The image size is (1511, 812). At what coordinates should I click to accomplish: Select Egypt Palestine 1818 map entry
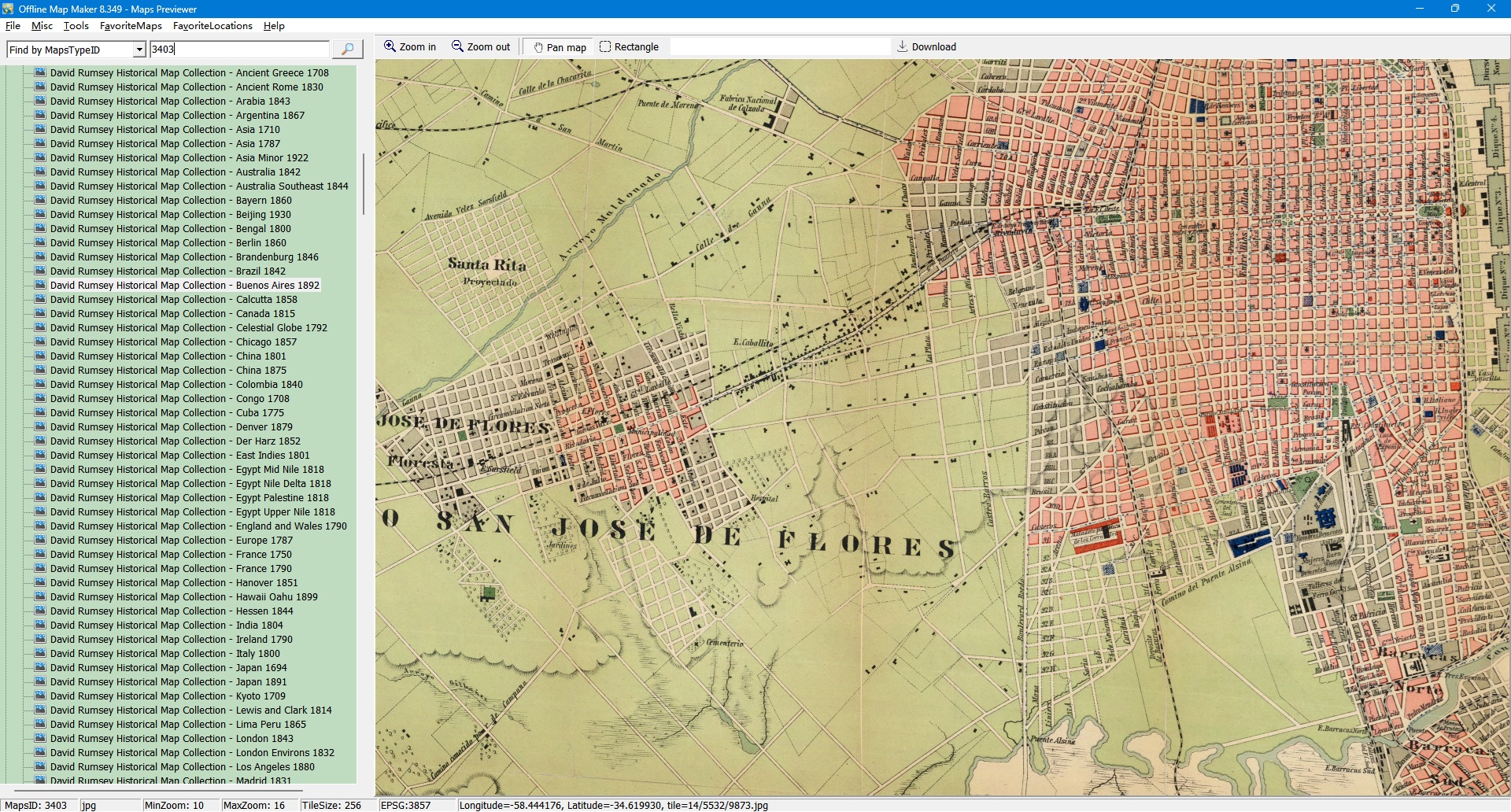pyautogui.click(x=189, y=498)
